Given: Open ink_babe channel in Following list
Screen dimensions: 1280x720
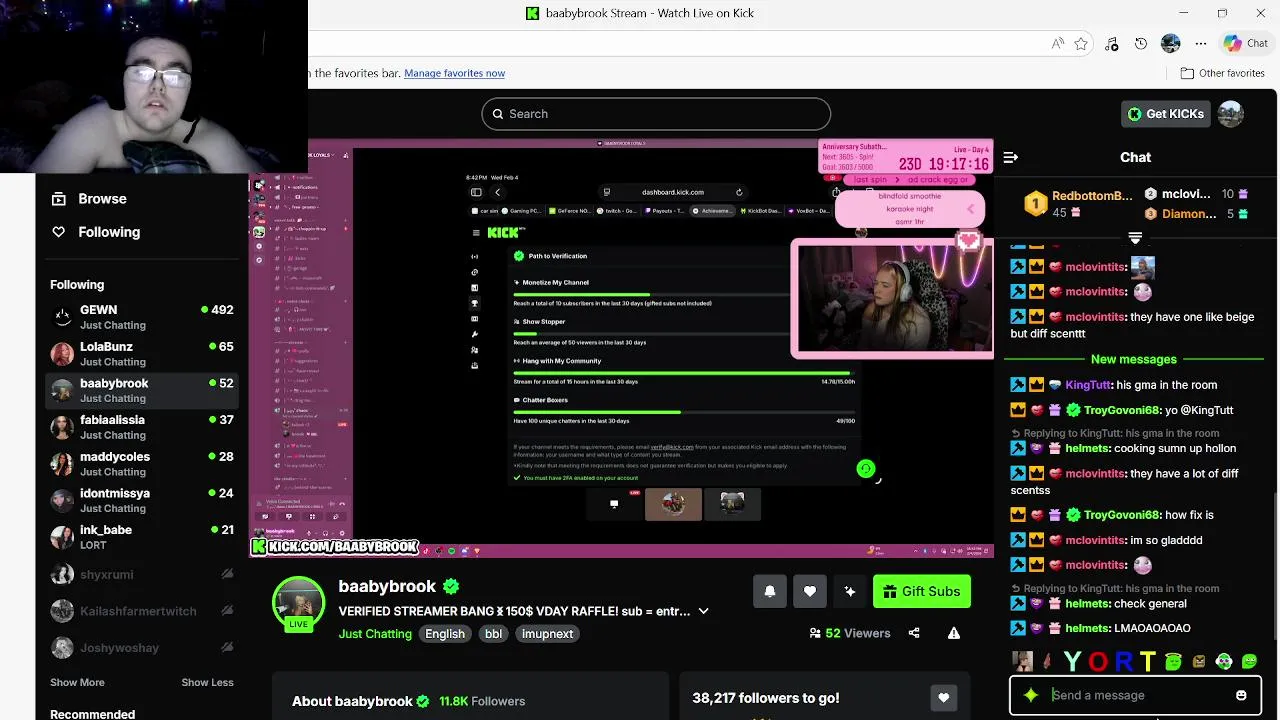Looking at the screenshot, I should coord(142,537).
